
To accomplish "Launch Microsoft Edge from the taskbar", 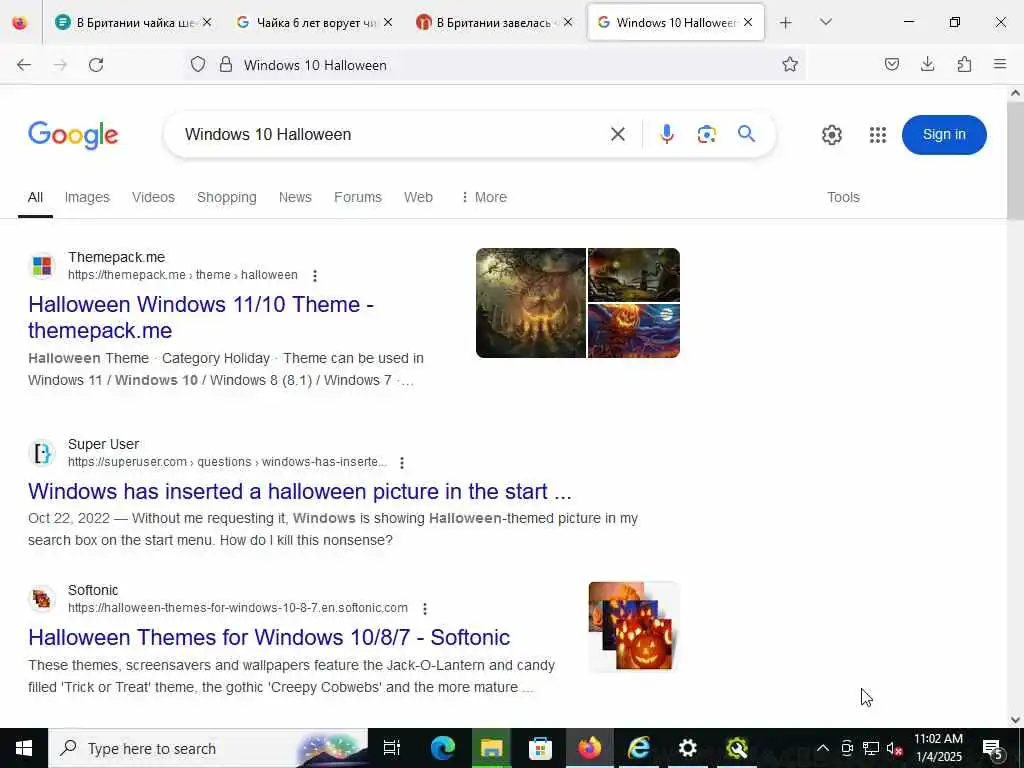I will (x=442, y=748).
